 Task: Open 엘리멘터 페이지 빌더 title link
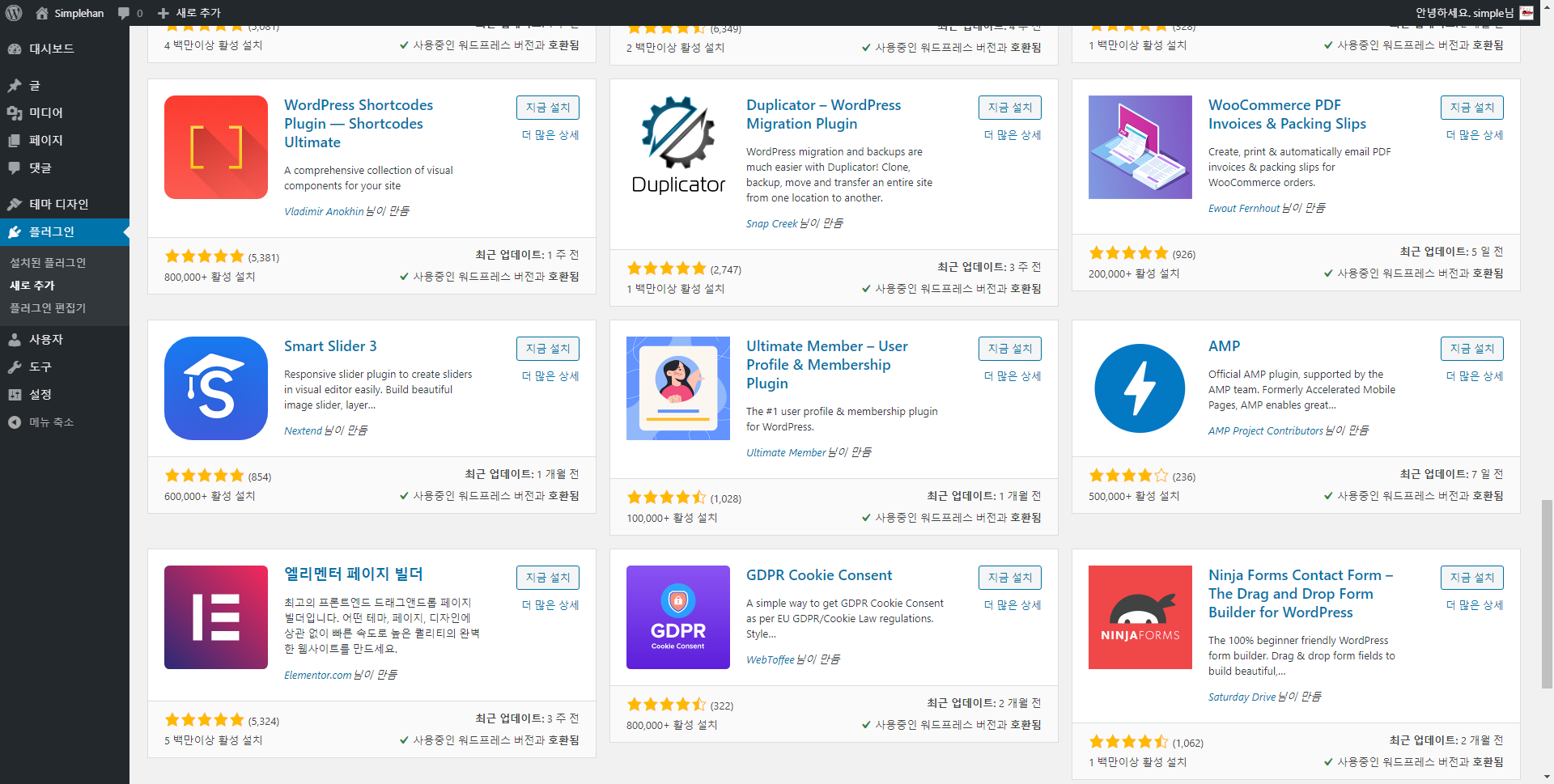point(354,574)
